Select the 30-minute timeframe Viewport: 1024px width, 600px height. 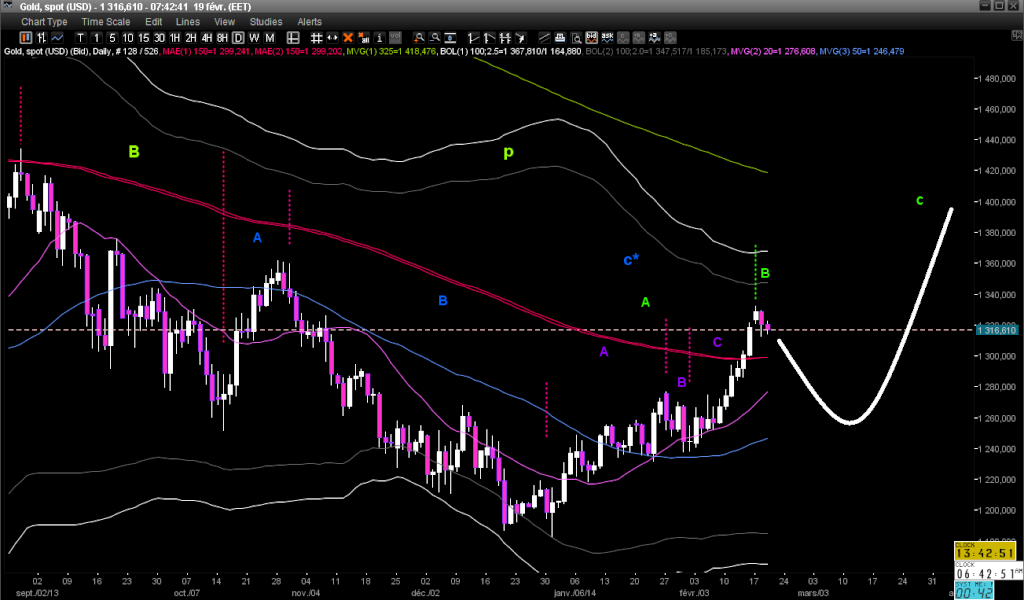(159, 38)
